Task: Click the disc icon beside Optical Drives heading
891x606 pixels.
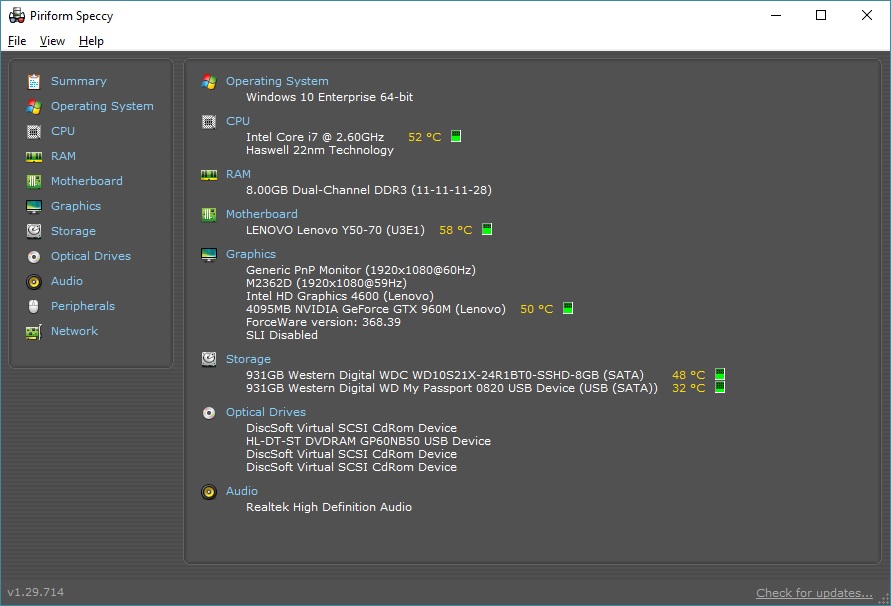Action: pyautogui.click(x=209, y=413)
